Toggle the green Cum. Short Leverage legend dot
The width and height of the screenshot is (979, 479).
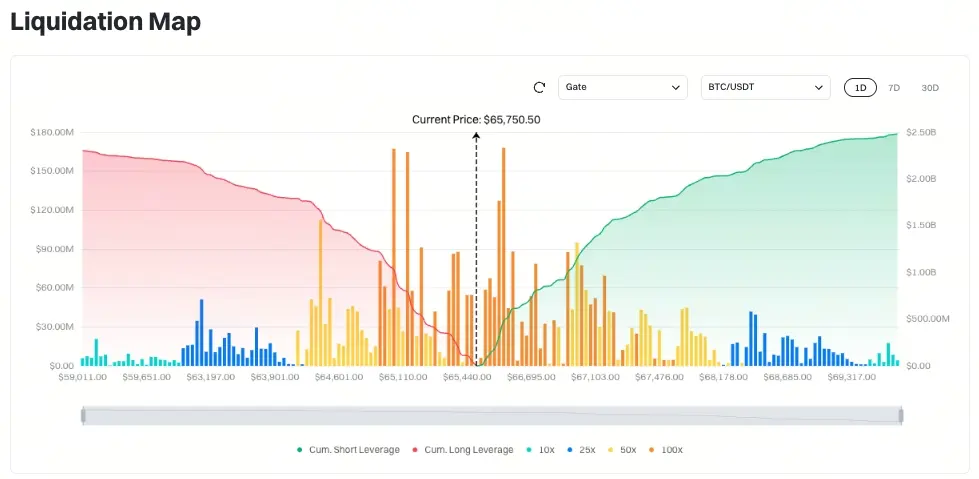pyautogui.click(x=300, y=450)
